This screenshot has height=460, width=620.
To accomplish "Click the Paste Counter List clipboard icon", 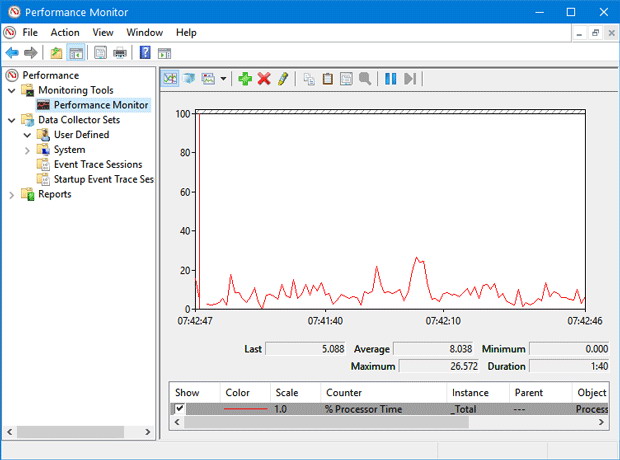I will click(x=327, y=79).
